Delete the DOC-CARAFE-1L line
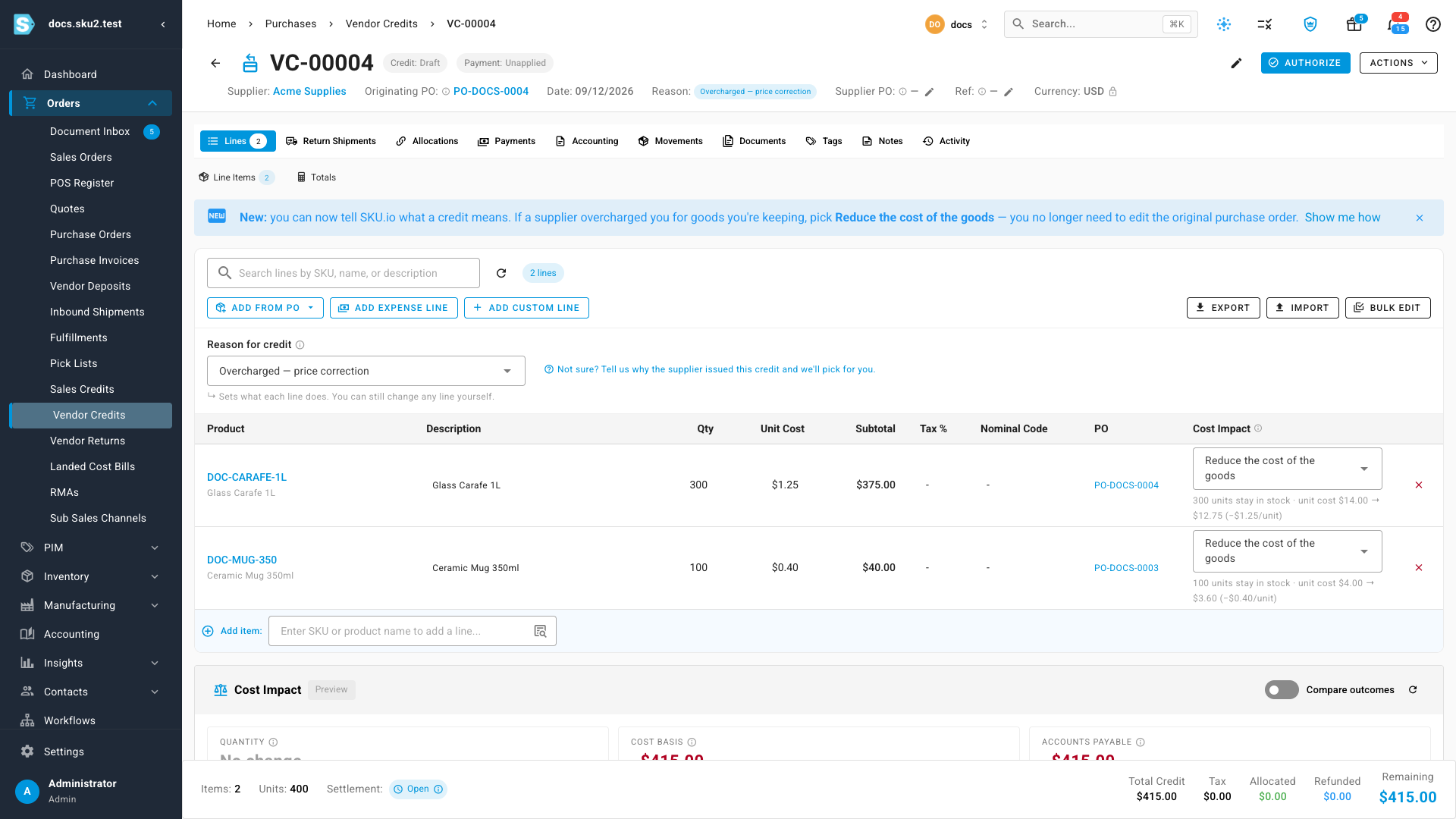This screenshot has width=1456, height=819. click(1419, 485)
